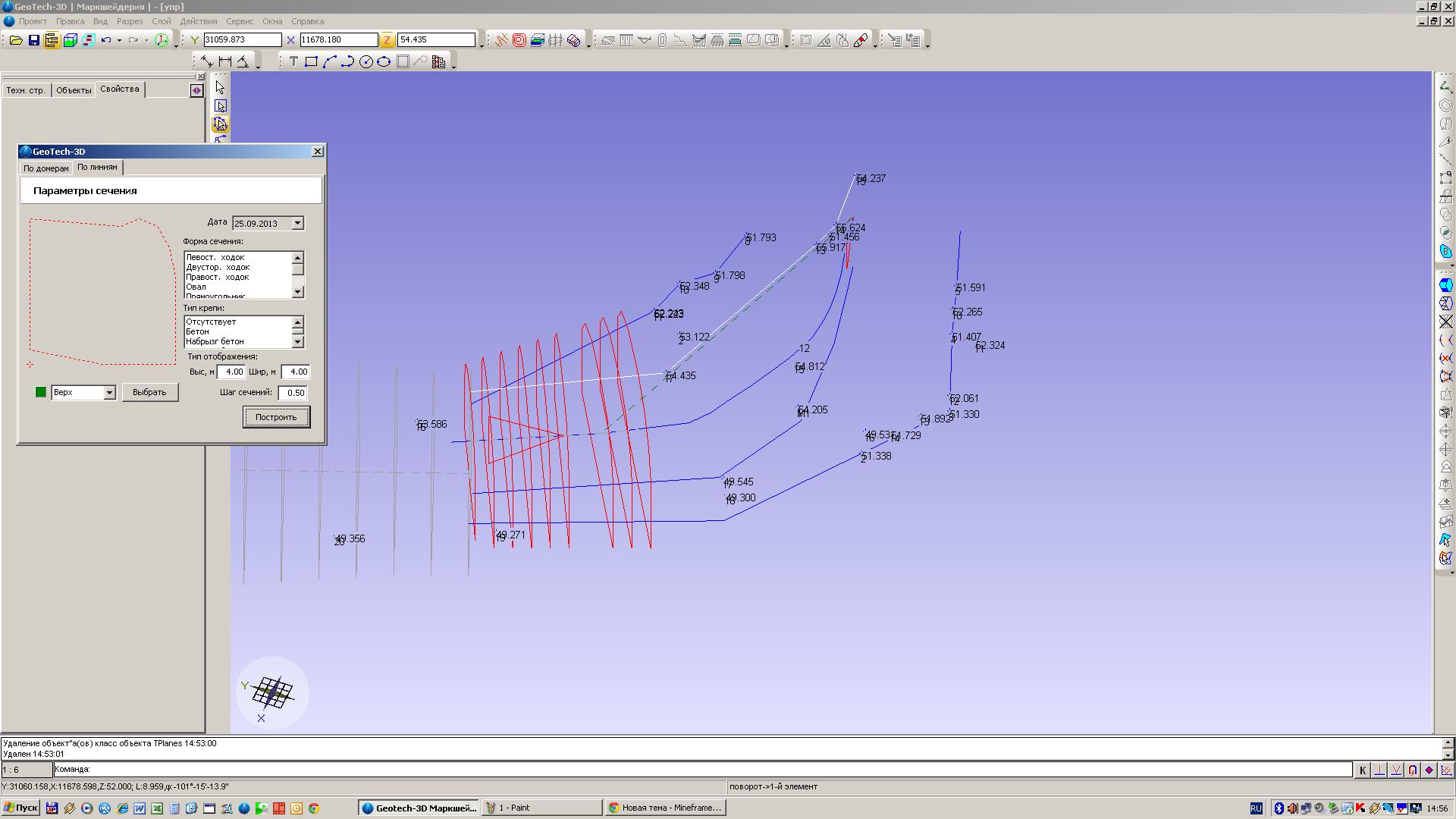Image resolution: width=1456 pixels, height=819 pixels.
Task: Click the green color swatch beside Верх
Action: click(41, 392)
